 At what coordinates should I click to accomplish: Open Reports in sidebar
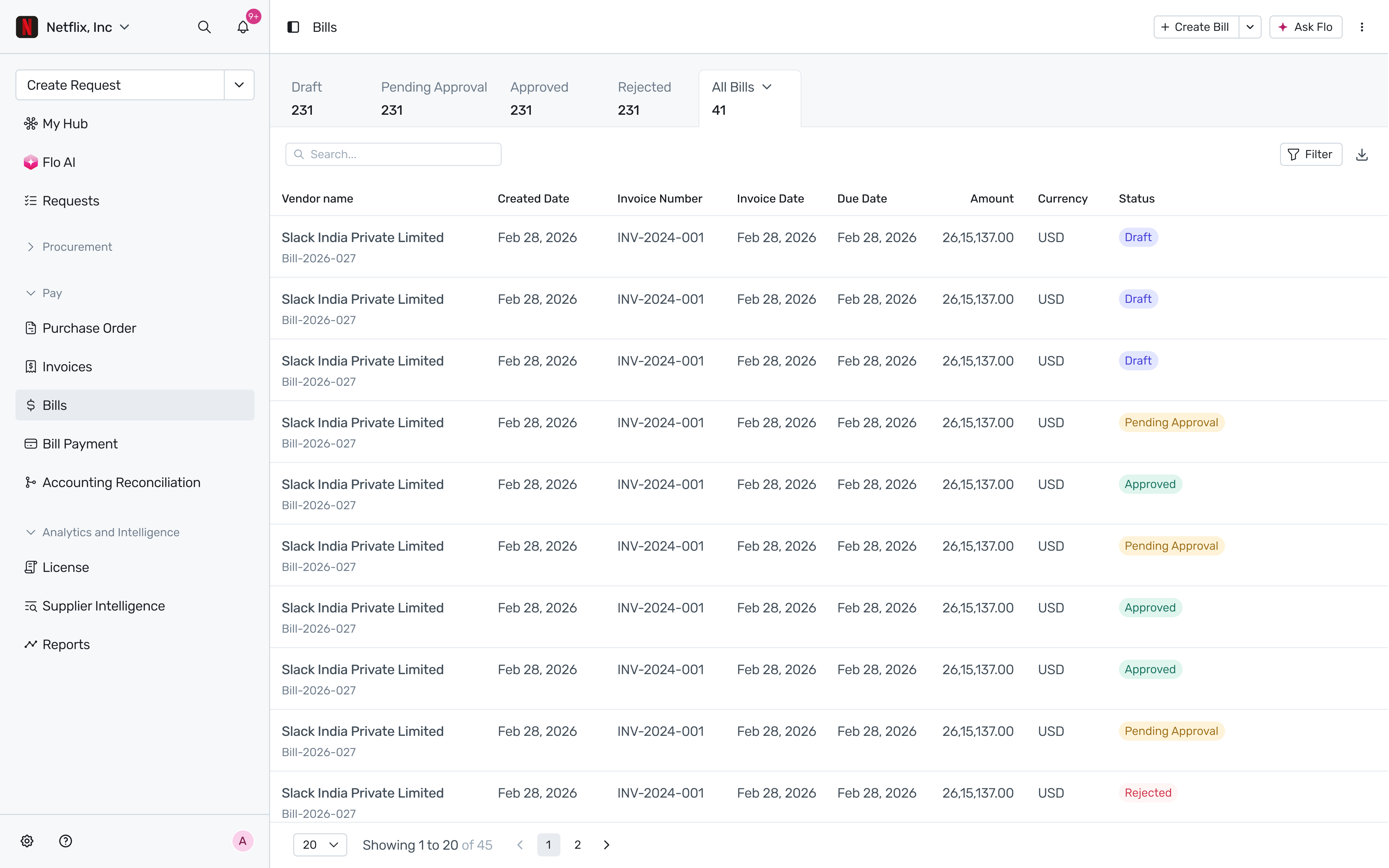[x=135, y=644]
